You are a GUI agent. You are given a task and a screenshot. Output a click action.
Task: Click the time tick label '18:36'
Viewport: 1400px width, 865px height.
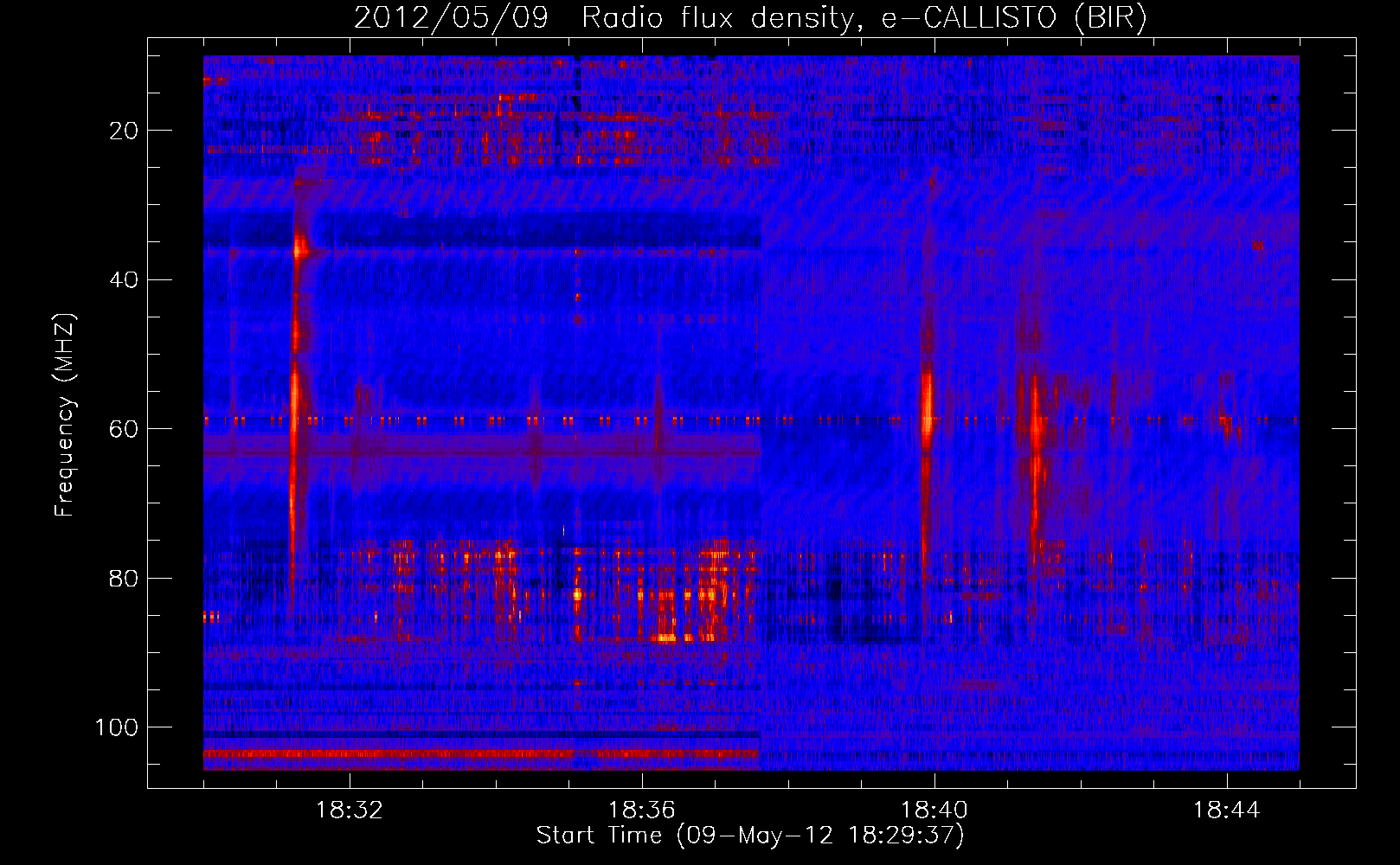point(642,811)
